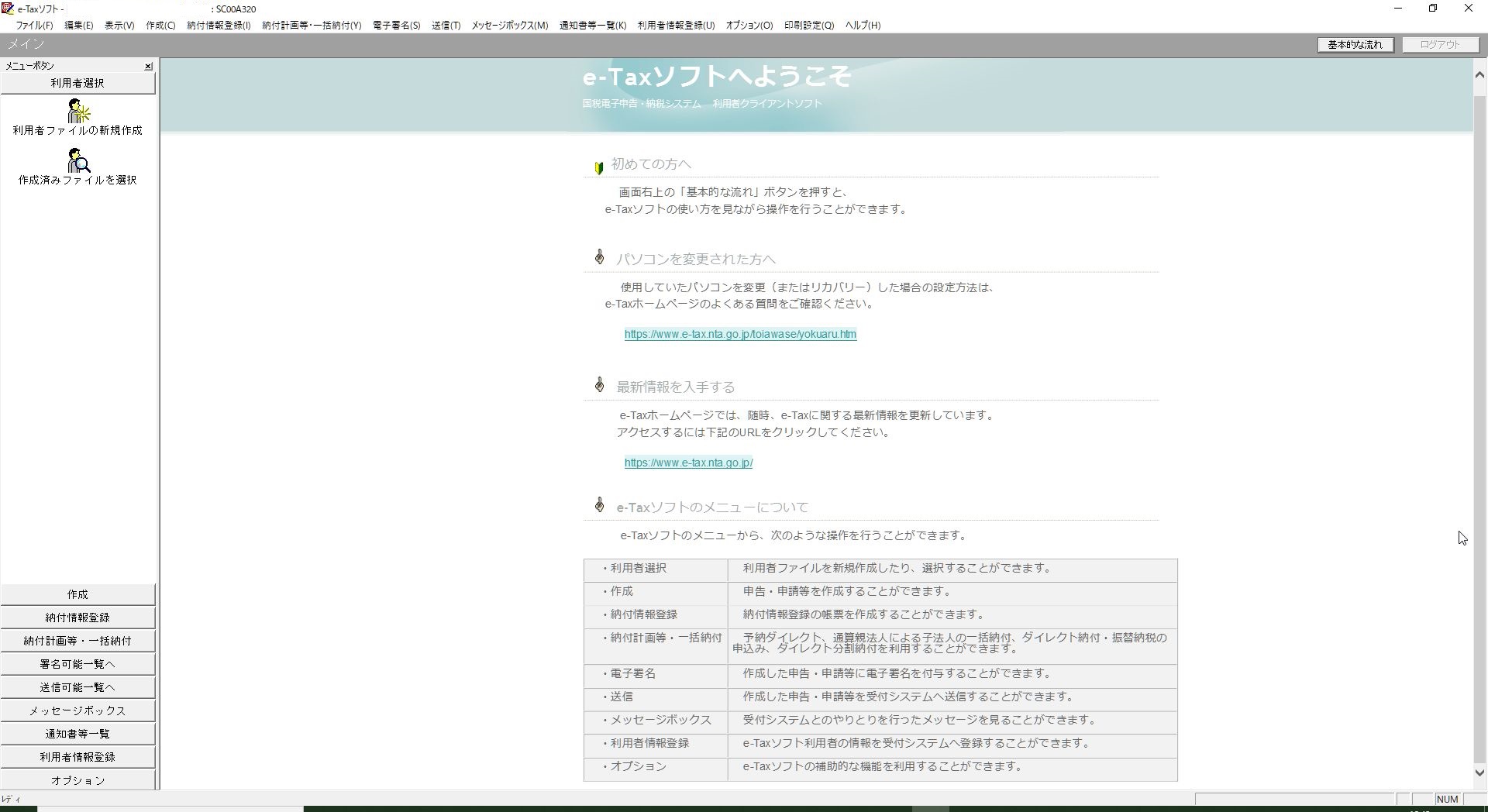Open the 通知書等一覧 sidebar button
Viewport: 1488px width, 812px height.
pos(77,734)
